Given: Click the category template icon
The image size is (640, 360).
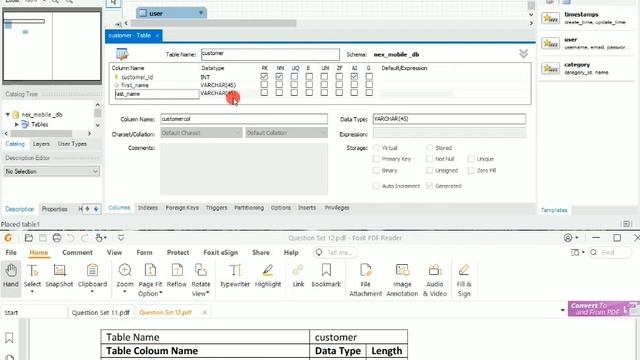Looking at the screenshot, I should [x=551, y=68].
